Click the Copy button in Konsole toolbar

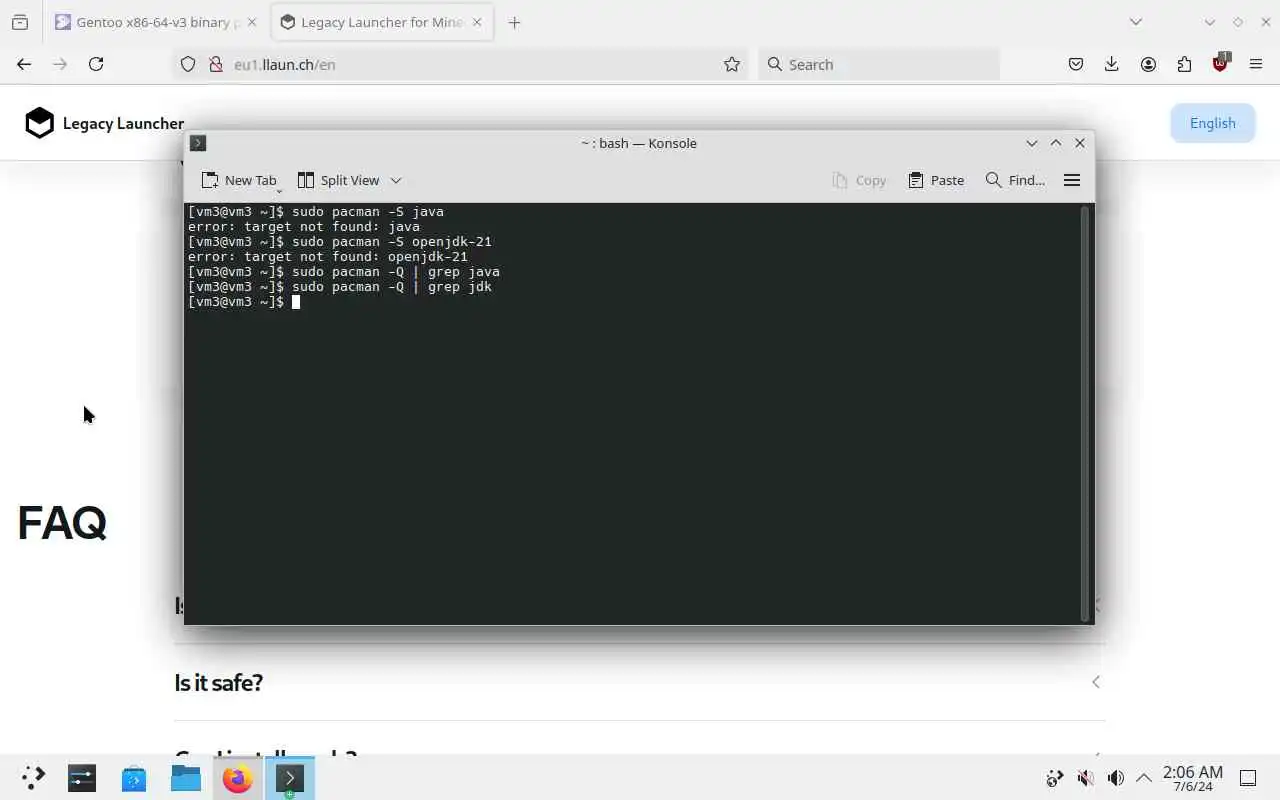pos(859,180)
